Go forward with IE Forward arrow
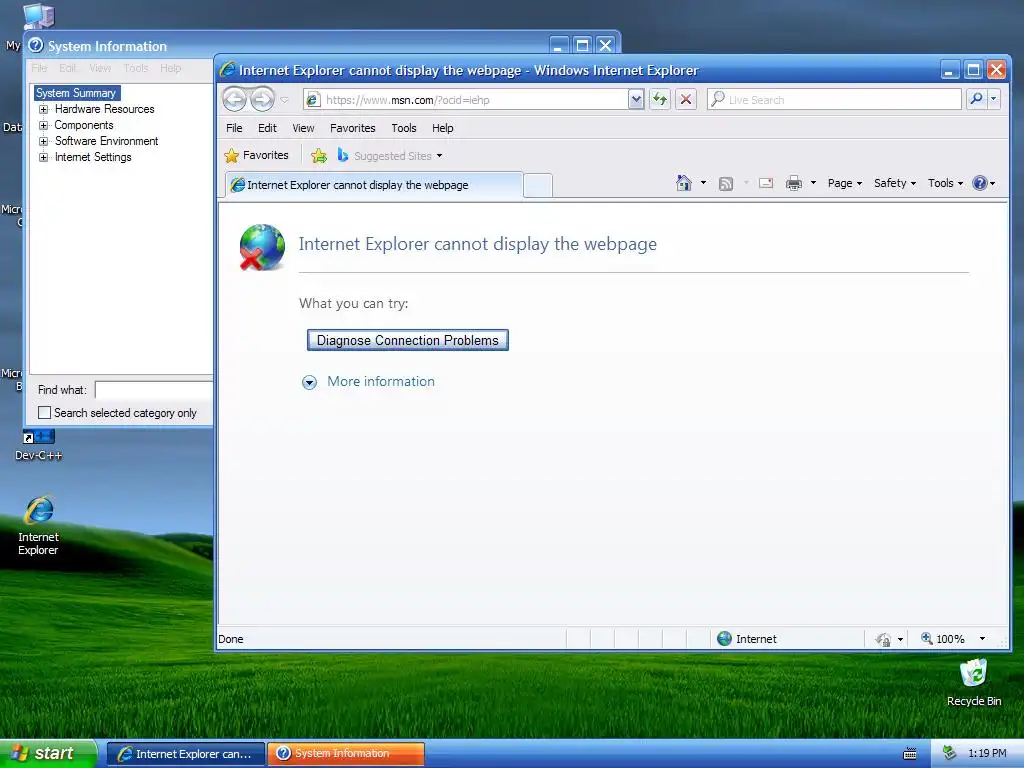 tap(263, 99)
